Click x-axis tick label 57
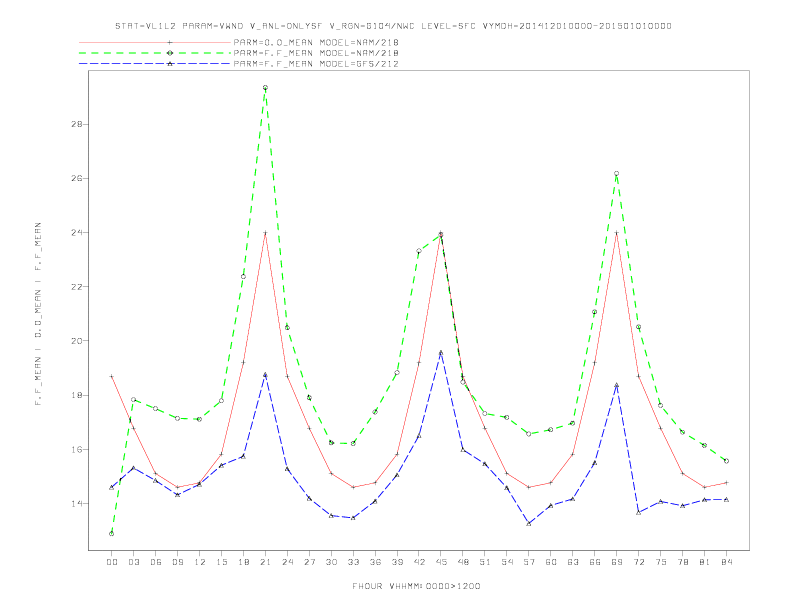The height and width of the screenshot is (612, 792). coord(529,562)
